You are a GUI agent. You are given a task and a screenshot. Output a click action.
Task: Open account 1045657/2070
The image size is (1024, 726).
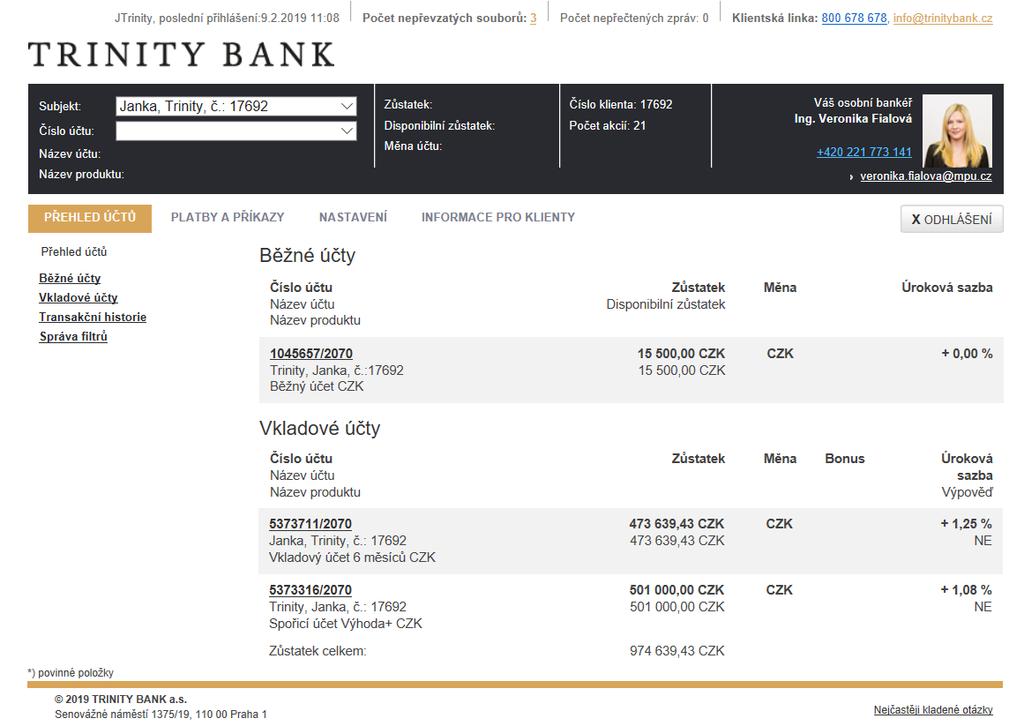311,353
